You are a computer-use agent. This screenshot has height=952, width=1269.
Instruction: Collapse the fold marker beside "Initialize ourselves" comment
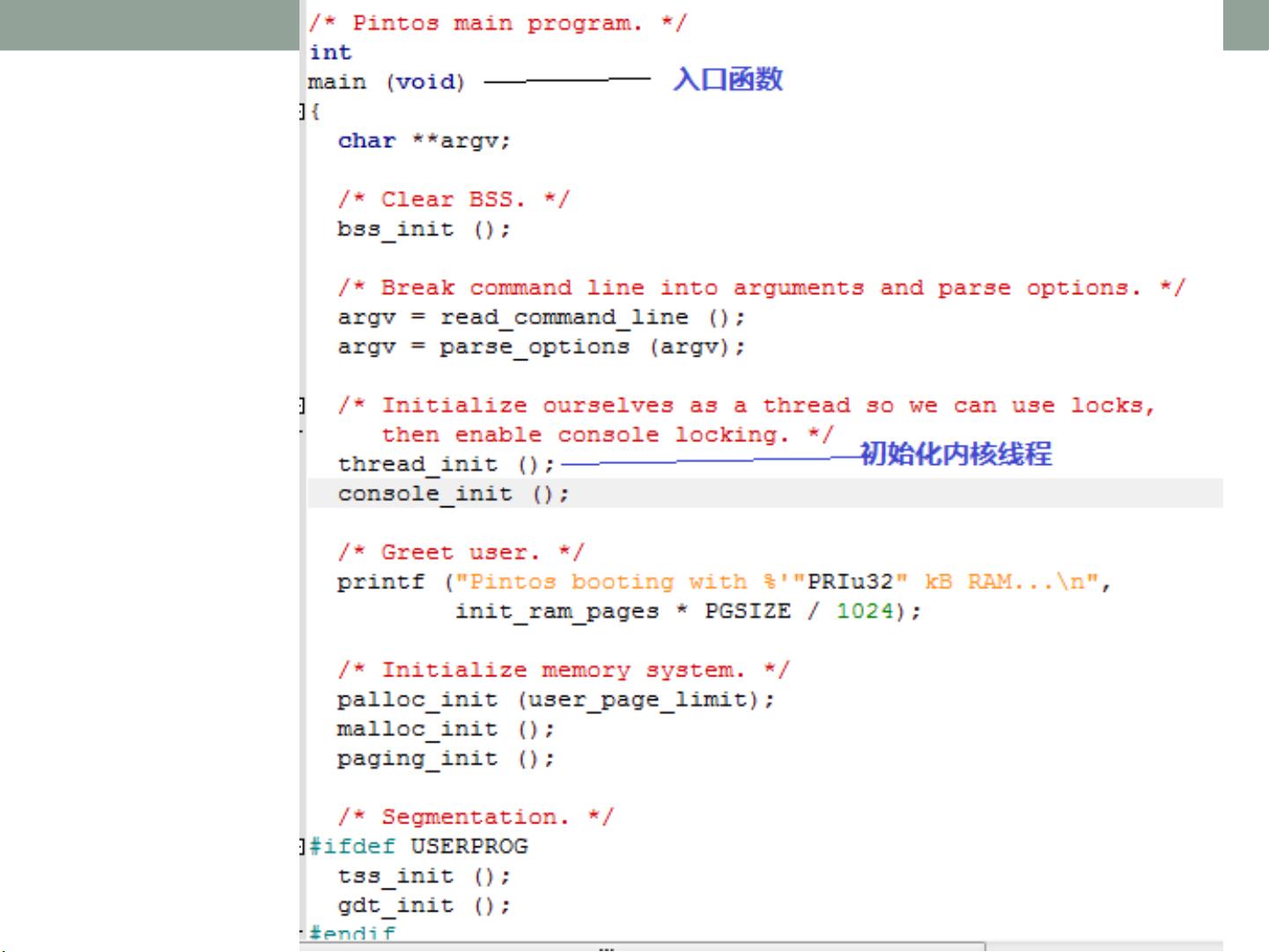coord(302,405)
